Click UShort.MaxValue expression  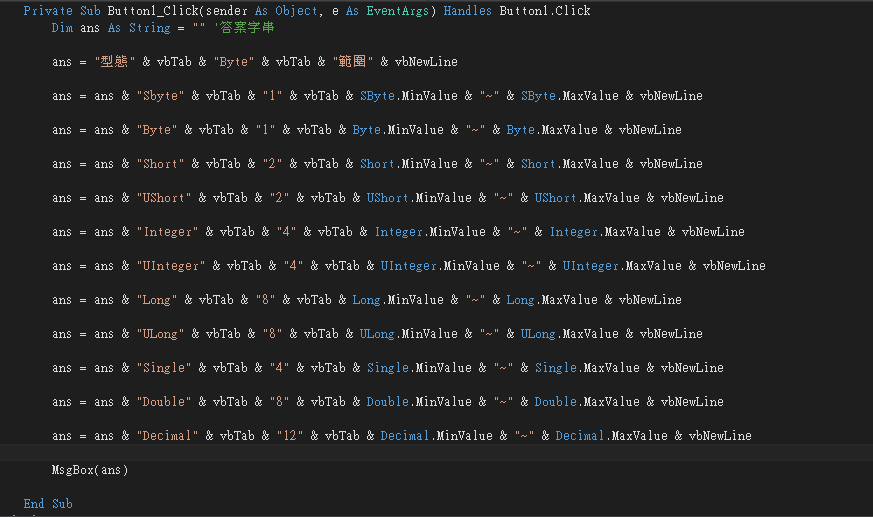coord(587,198)
